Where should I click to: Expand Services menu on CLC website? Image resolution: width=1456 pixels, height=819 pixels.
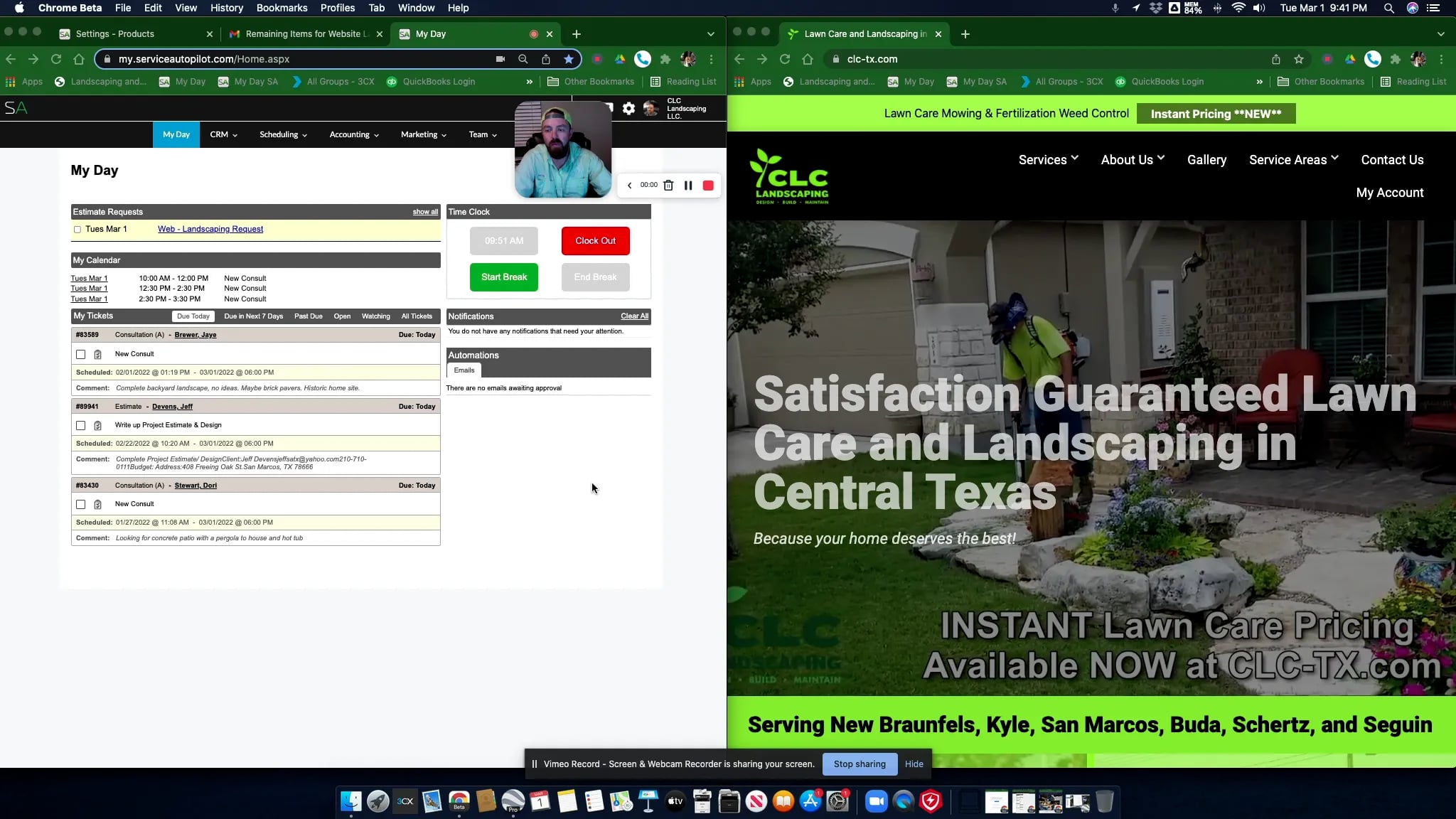1048,160
